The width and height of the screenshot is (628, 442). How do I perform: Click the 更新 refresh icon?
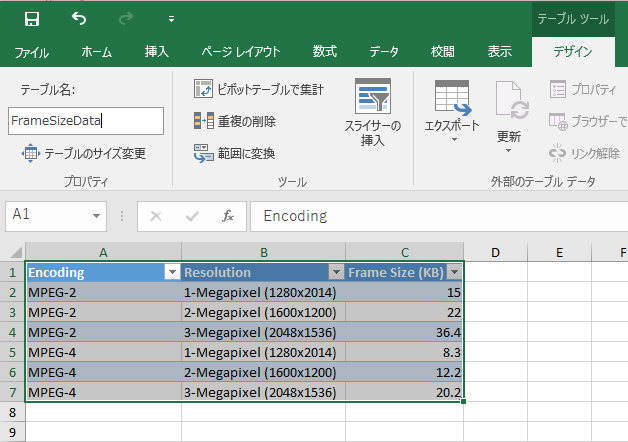[x=511, y=100]
